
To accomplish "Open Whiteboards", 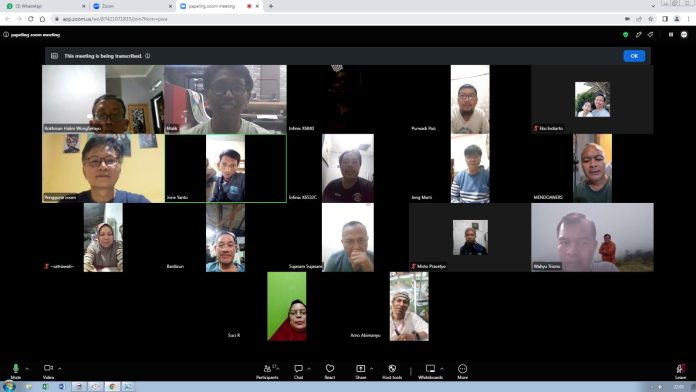I will (430, 371).
